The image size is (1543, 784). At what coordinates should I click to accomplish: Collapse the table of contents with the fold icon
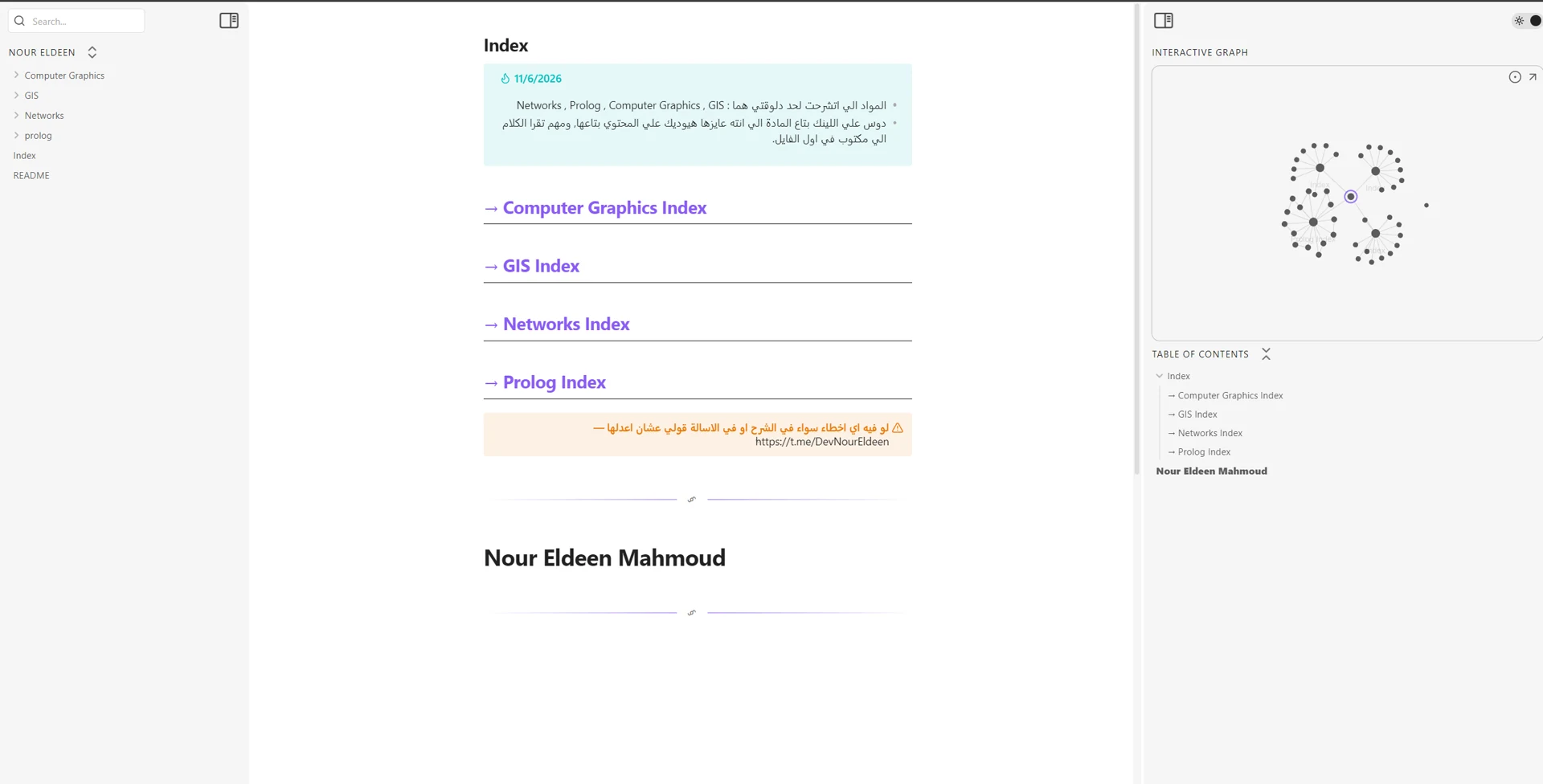tap(1266, 354)
